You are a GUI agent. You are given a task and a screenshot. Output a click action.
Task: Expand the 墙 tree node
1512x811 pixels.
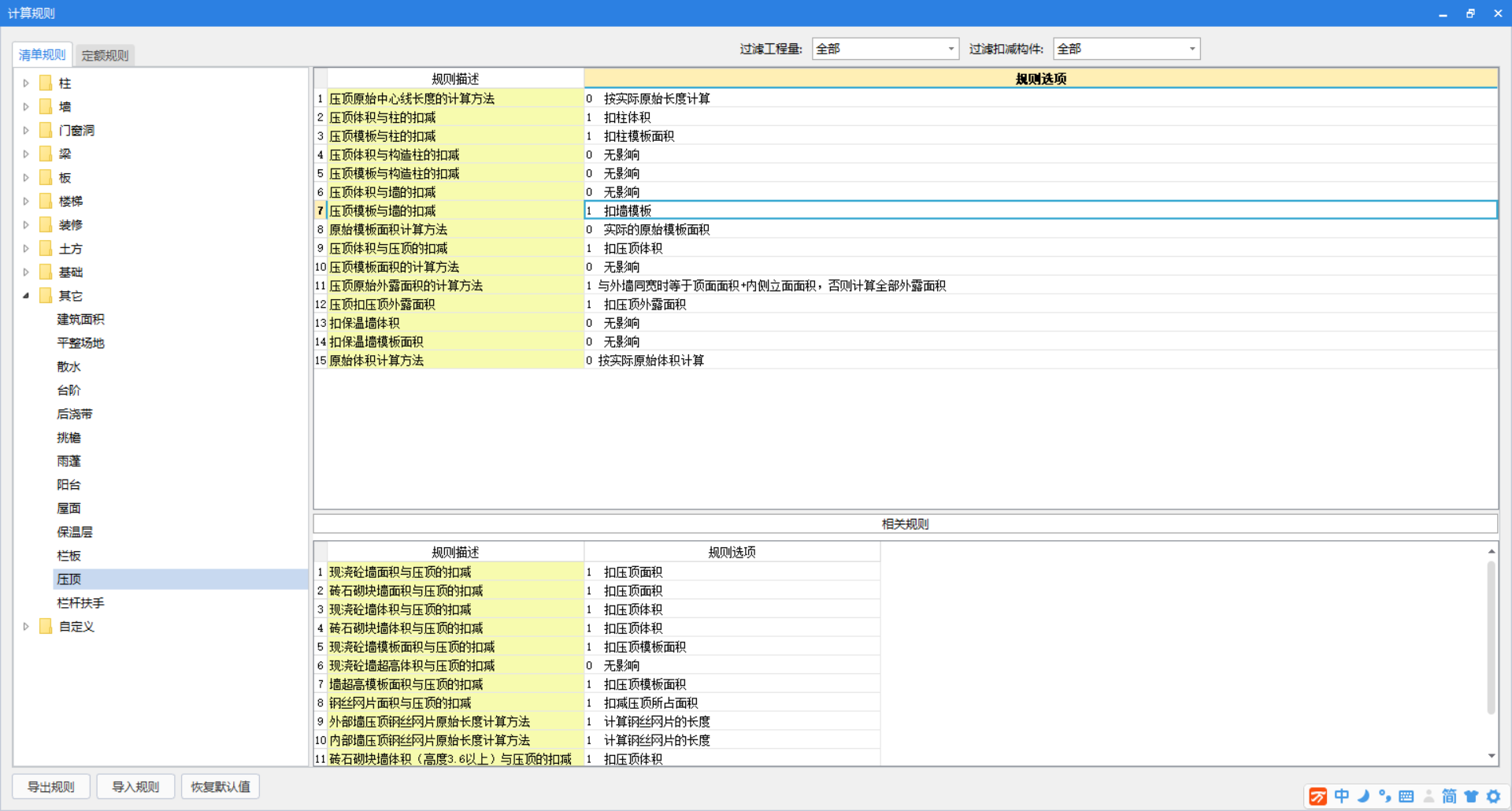26,107
